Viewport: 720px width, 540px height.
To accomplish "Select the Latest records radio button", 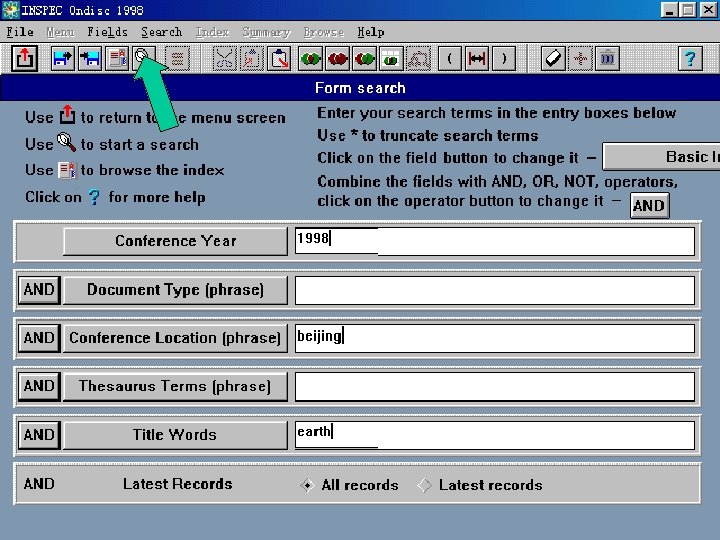I will (424, 485).
